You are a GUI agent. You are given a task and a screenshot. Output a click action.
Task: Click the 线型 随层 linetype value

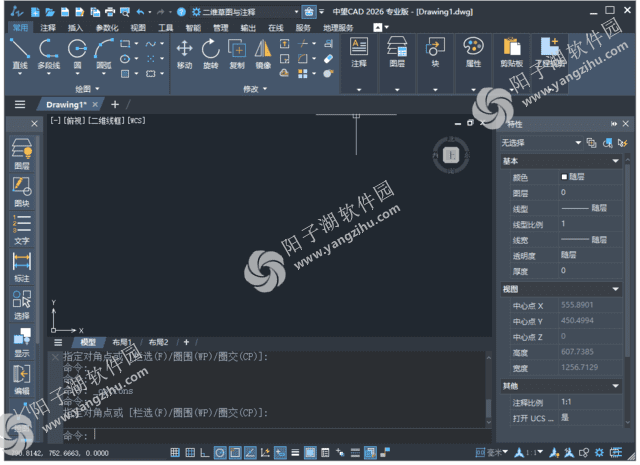[x=590, y=208]
